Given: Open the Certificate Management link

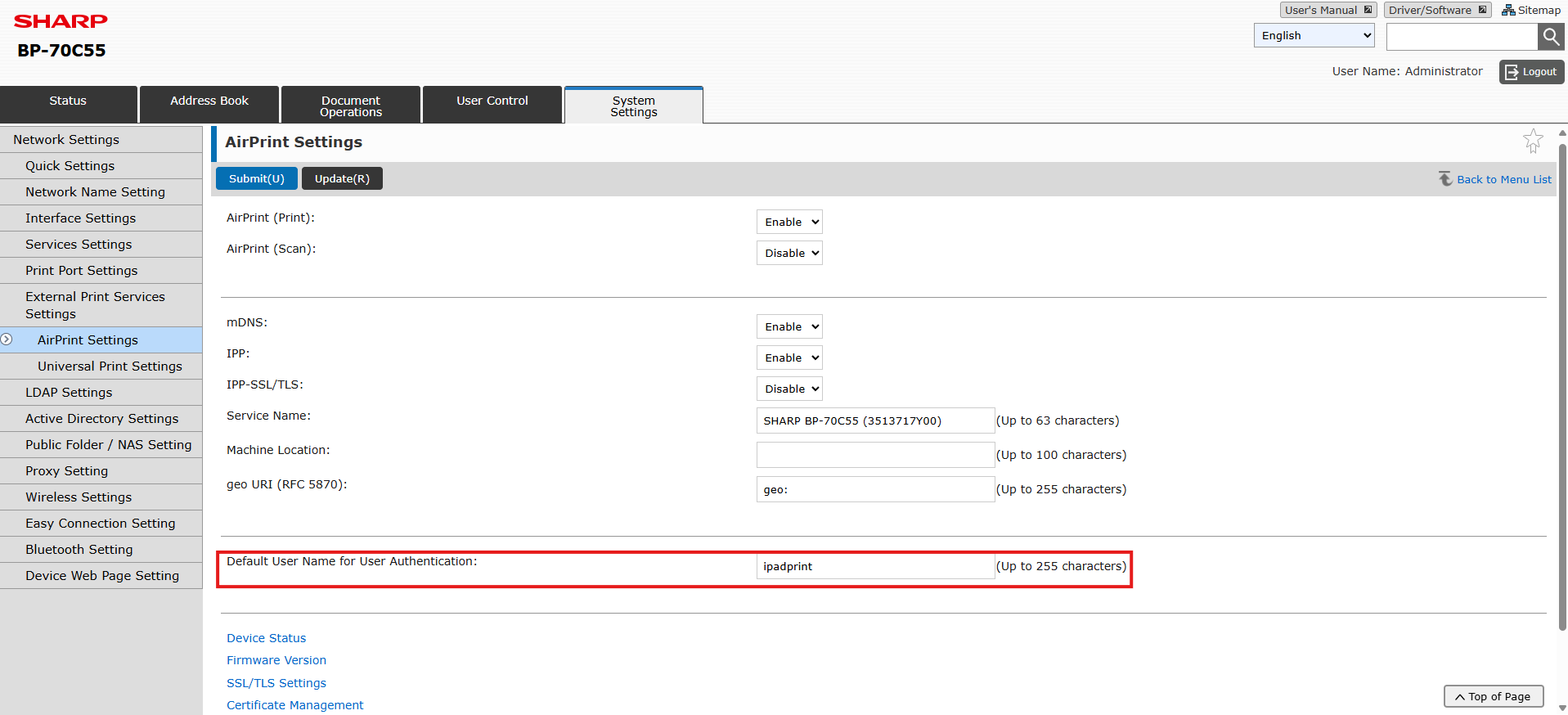Looking at the screenshot, I should click(295, 705).
